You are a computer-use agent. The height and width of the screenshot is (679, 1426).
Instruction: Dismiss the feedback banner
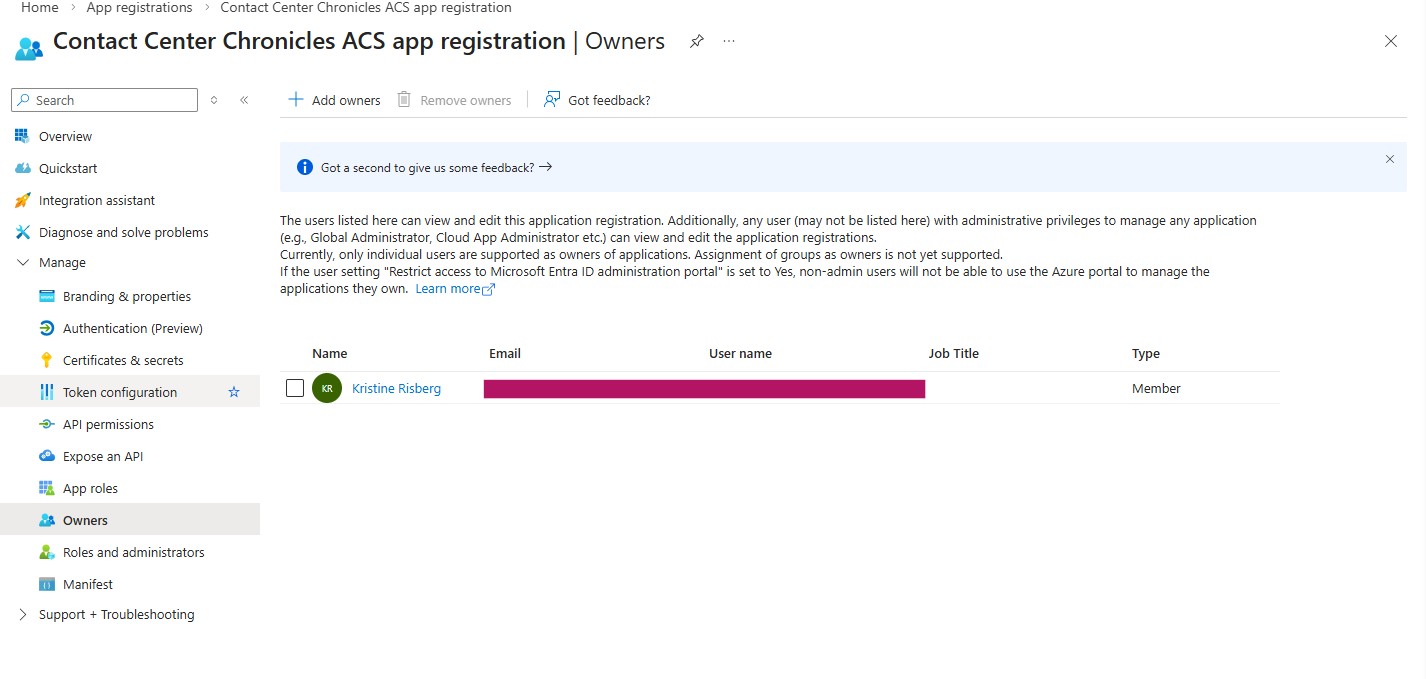1389,159
